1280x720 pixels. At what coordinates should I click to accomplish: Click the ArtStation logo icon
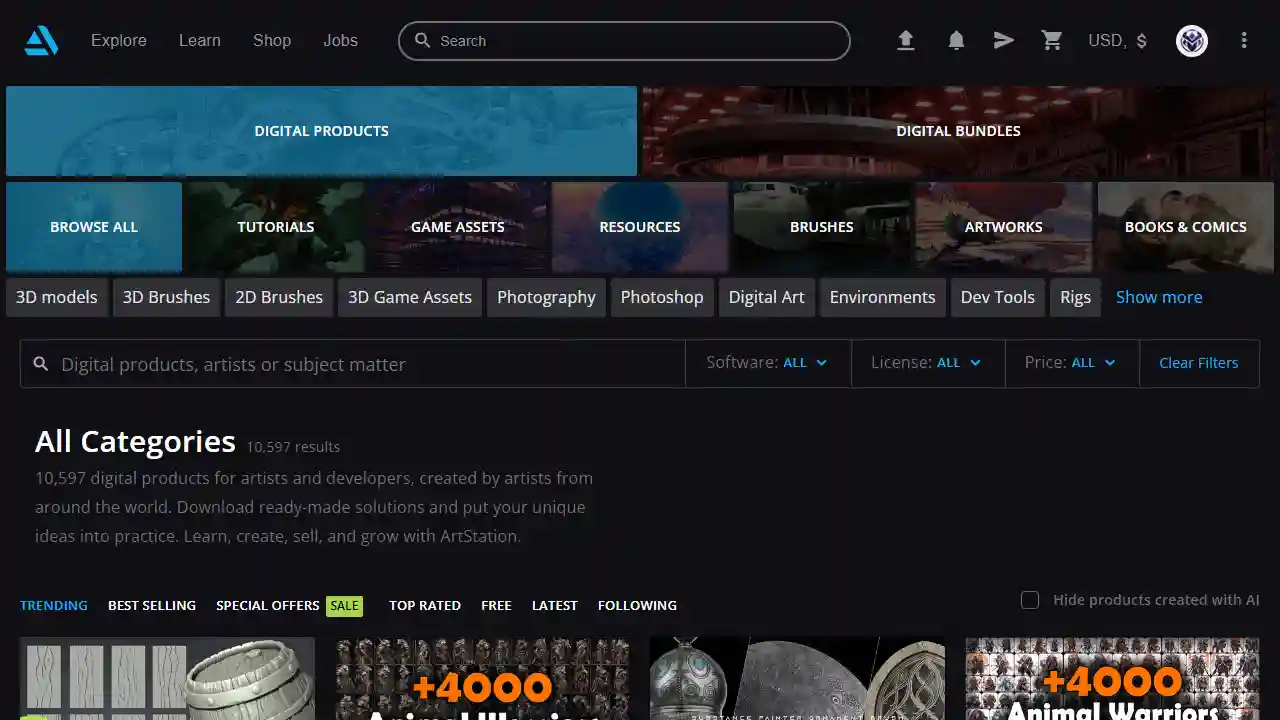(x=40, y=40)
